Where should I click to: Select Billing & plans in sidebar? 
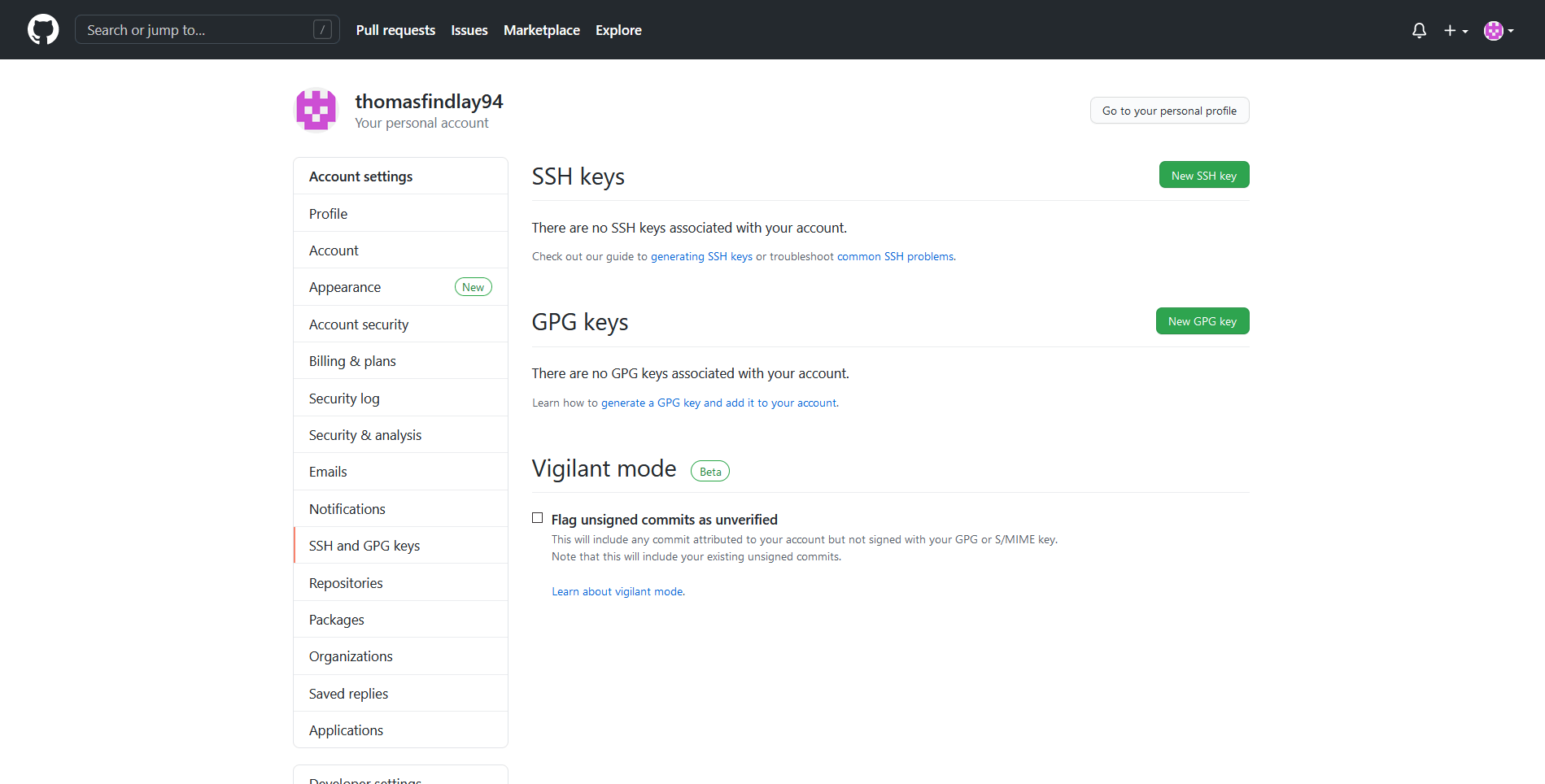point(400,361)
